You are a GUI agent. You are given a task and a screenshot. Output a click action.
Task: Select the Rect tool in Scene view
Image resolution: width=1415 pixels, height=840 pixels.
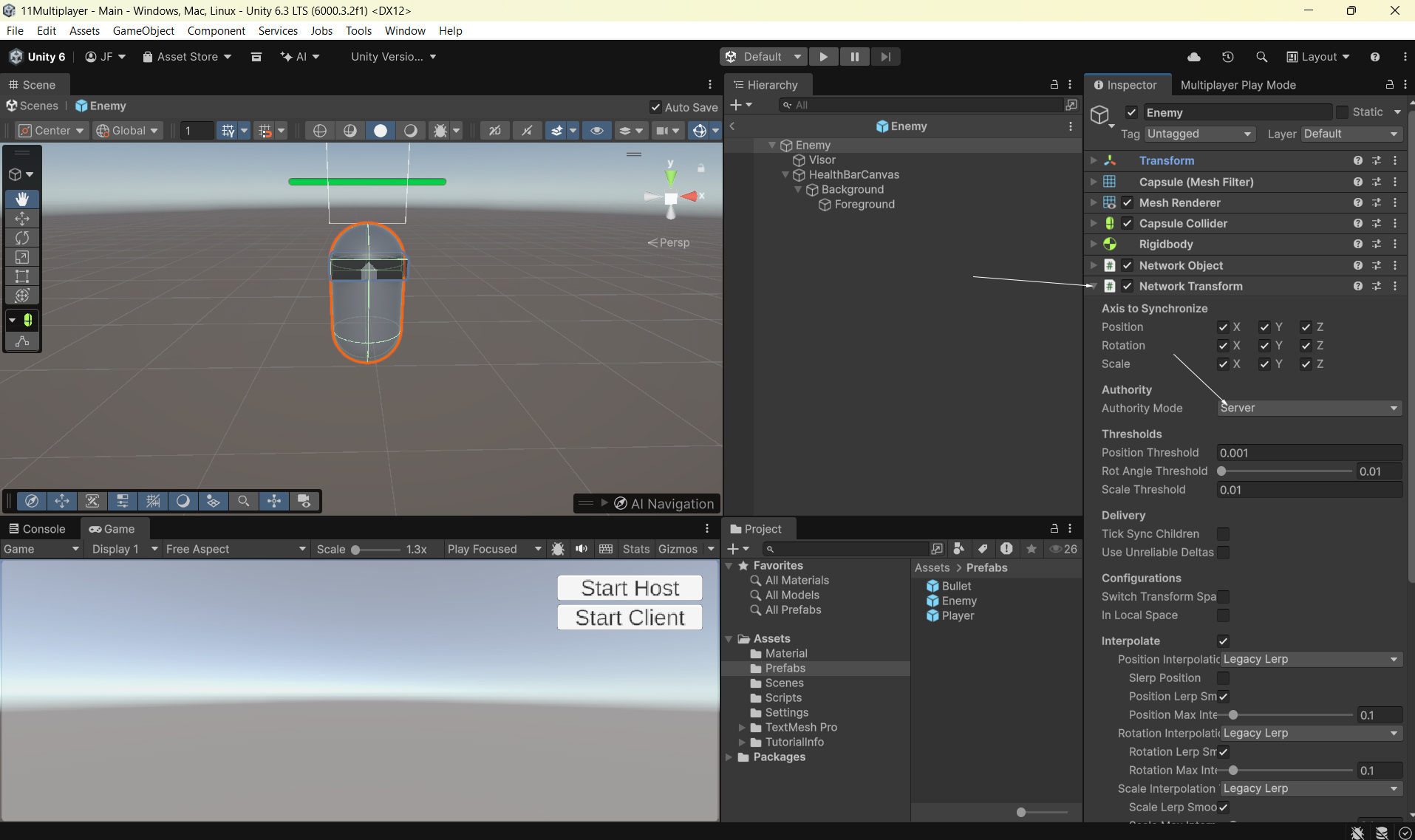[x=22, y=276]
